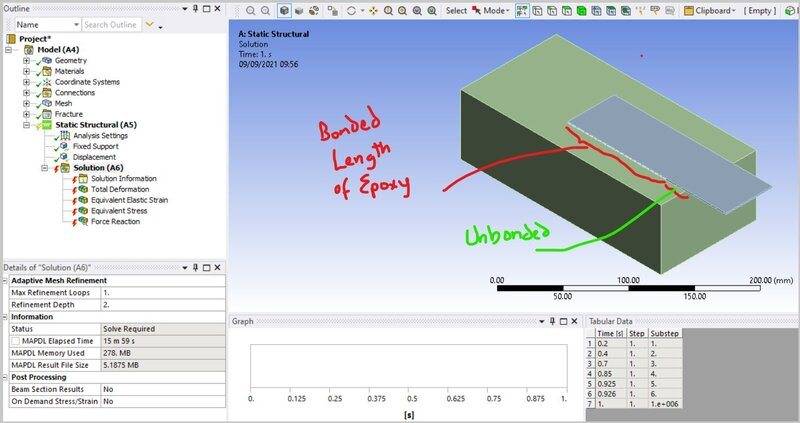Click the Solution Information icon
The image size is (800, 423).
[x=83, y=178]
